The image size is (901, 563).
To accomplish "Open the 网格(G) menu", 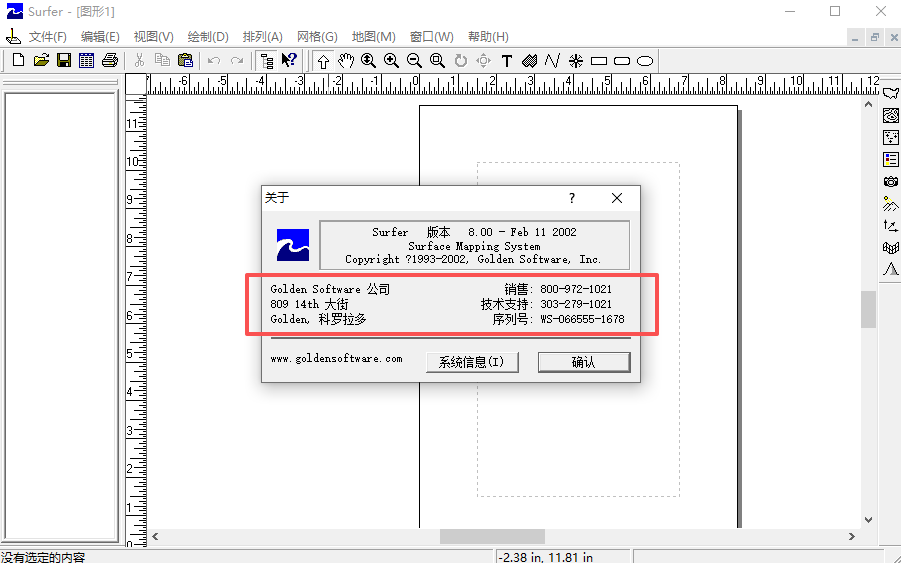I will [x=317, y=37].
